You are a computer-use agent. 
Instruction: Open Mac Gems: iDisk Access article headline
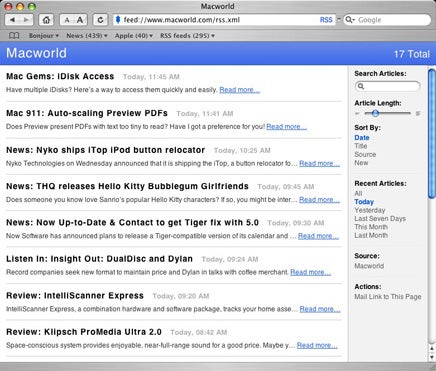point(60,76)
